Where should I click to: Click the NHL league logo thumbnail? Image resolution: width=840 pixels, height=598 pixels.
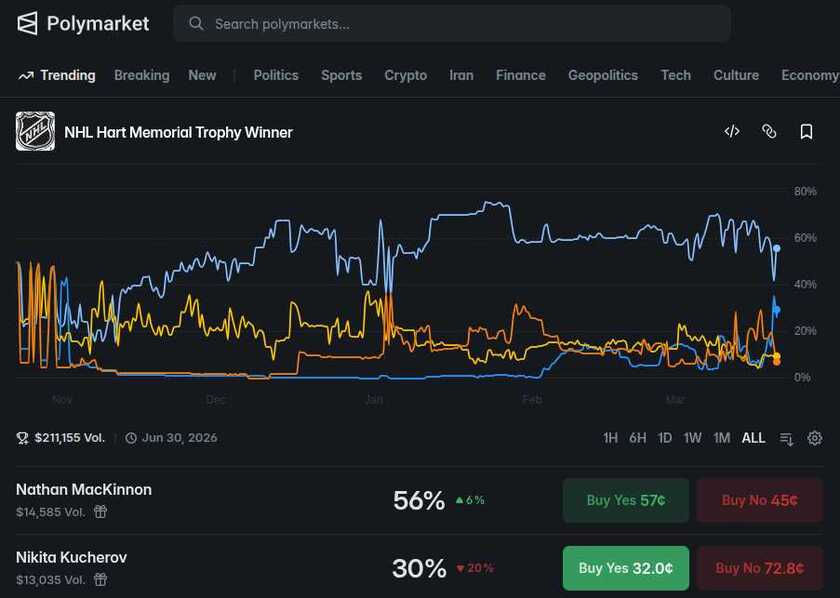click(35, 131)
